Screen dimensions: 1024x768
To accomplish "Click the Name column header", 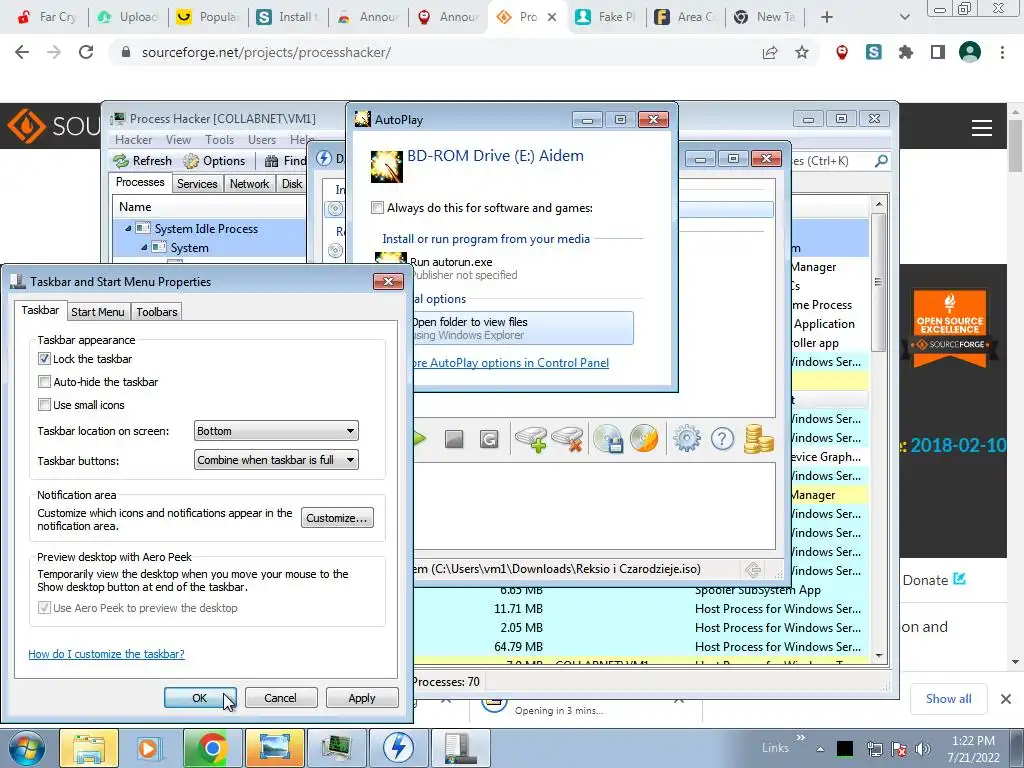I will 209,207.
